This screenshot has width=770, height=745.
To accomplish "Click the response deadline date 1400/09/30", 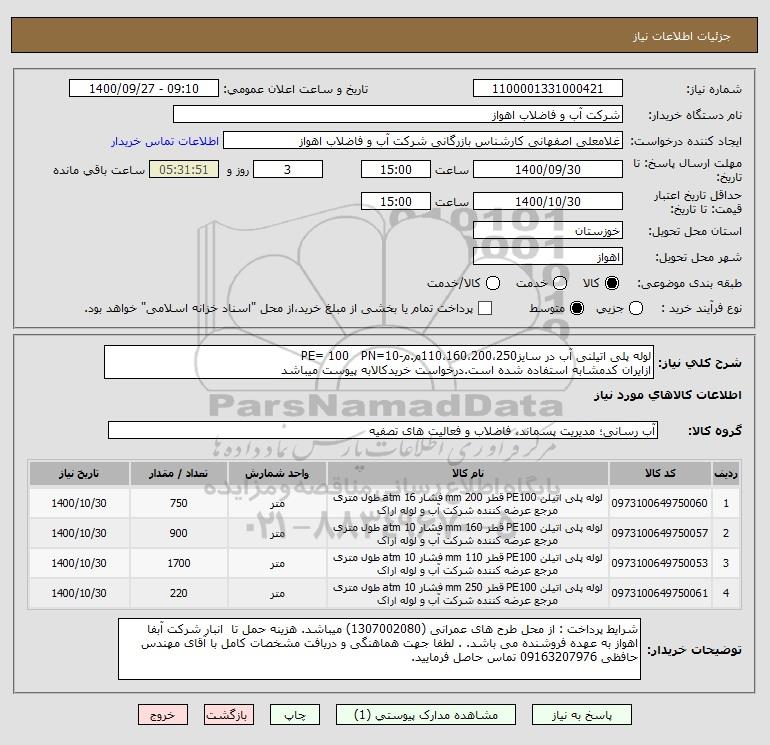I will point(548,169).
